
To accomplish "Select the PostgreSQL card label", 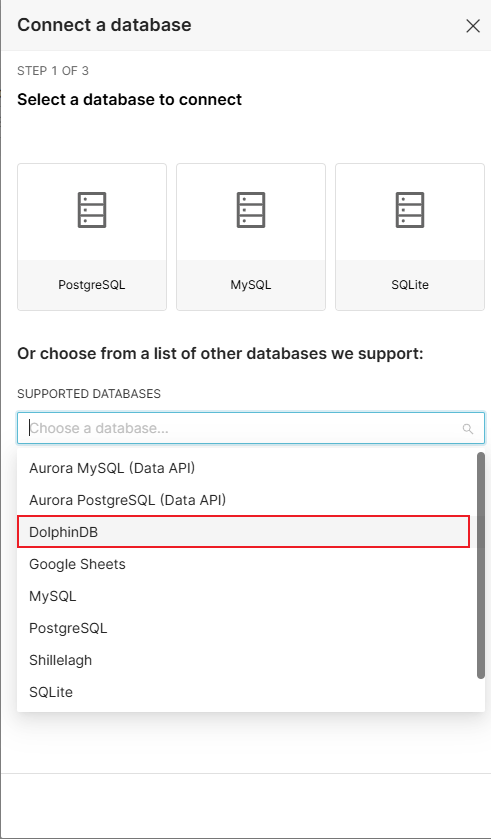I will click(92, 285).
